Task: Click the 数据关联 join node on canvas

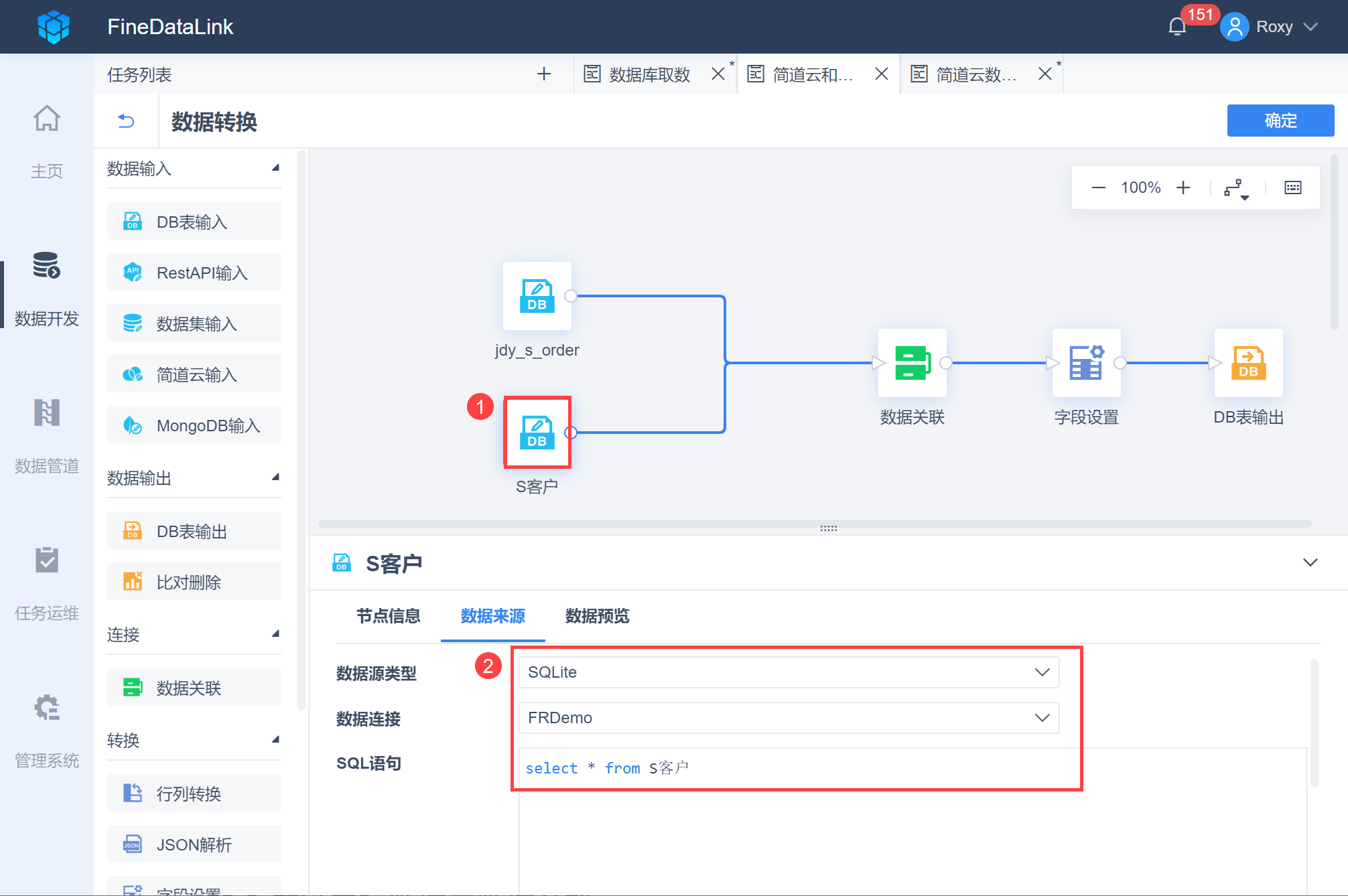Action: click(x=912, y=363)
